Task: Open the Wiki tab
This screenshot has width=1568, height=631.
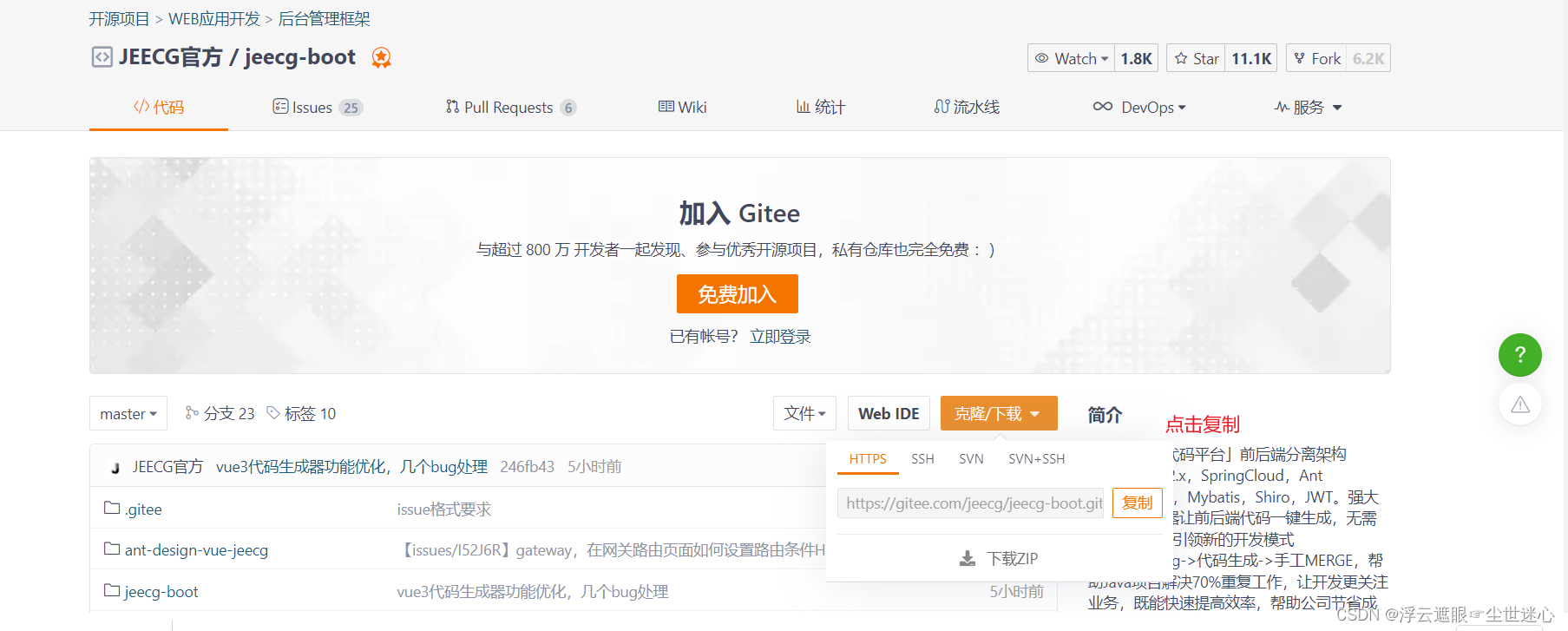Action: 683,107
